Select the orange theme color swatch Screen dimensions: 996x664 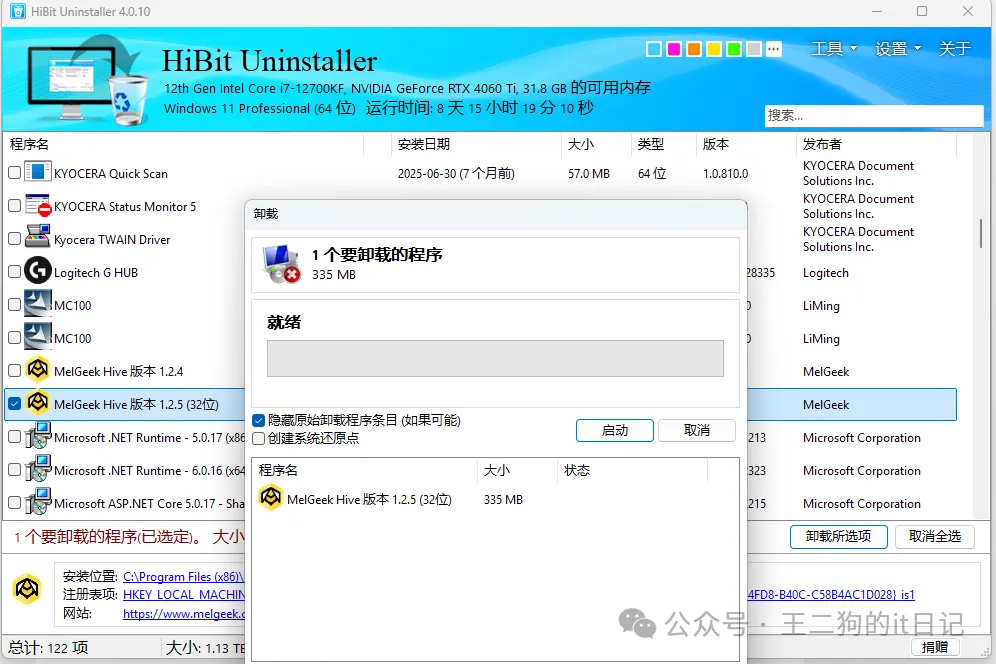[x=694, y=49]
